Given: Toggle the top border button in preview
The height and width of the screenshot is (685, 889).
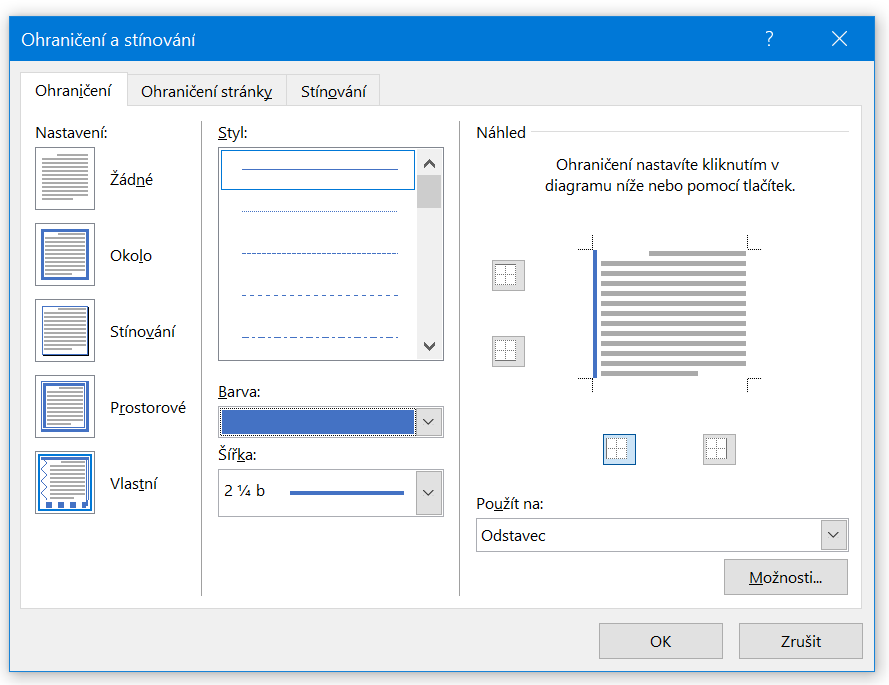Looking at the screenshot, I should coord(508,275).
